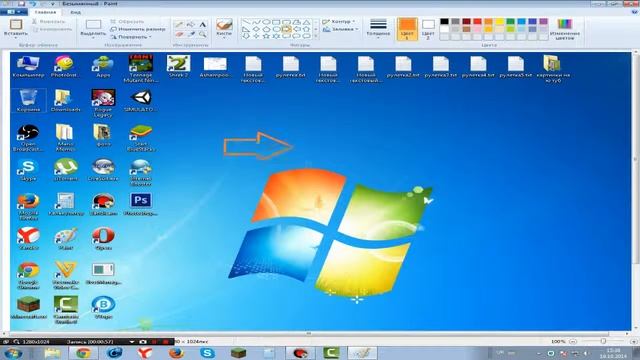Pick the green color swatch
This screenshot has height=360, width=640.
coord(510,21)
